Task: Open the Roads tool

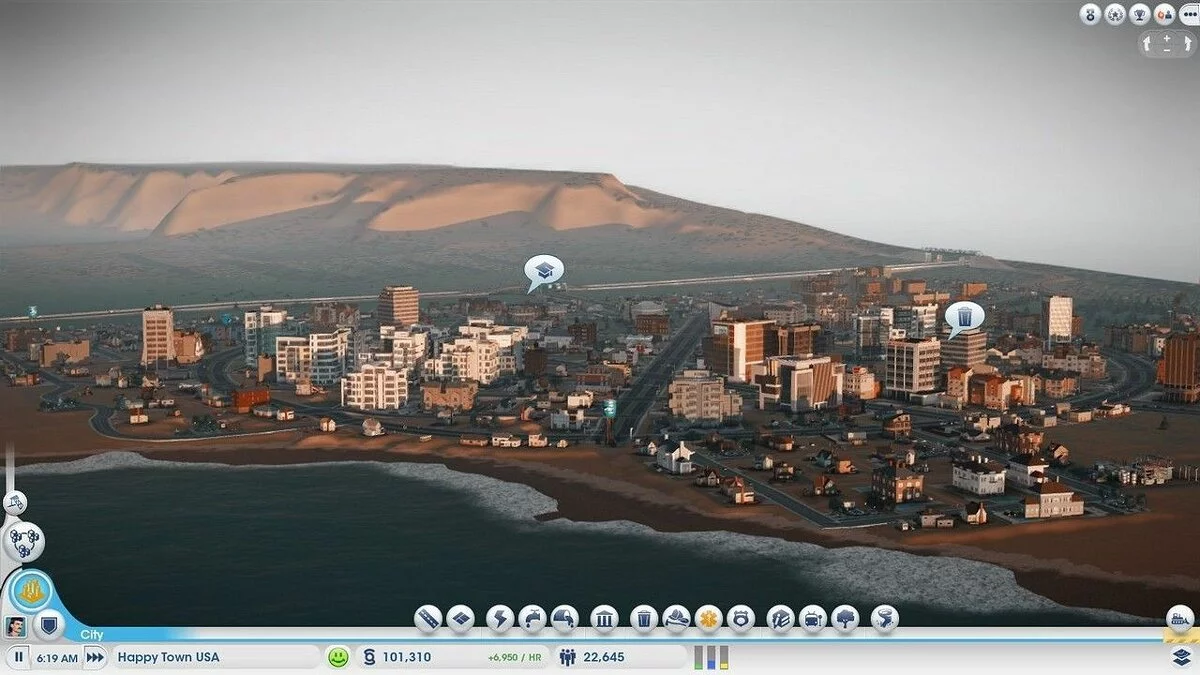Action: point(429,618)
